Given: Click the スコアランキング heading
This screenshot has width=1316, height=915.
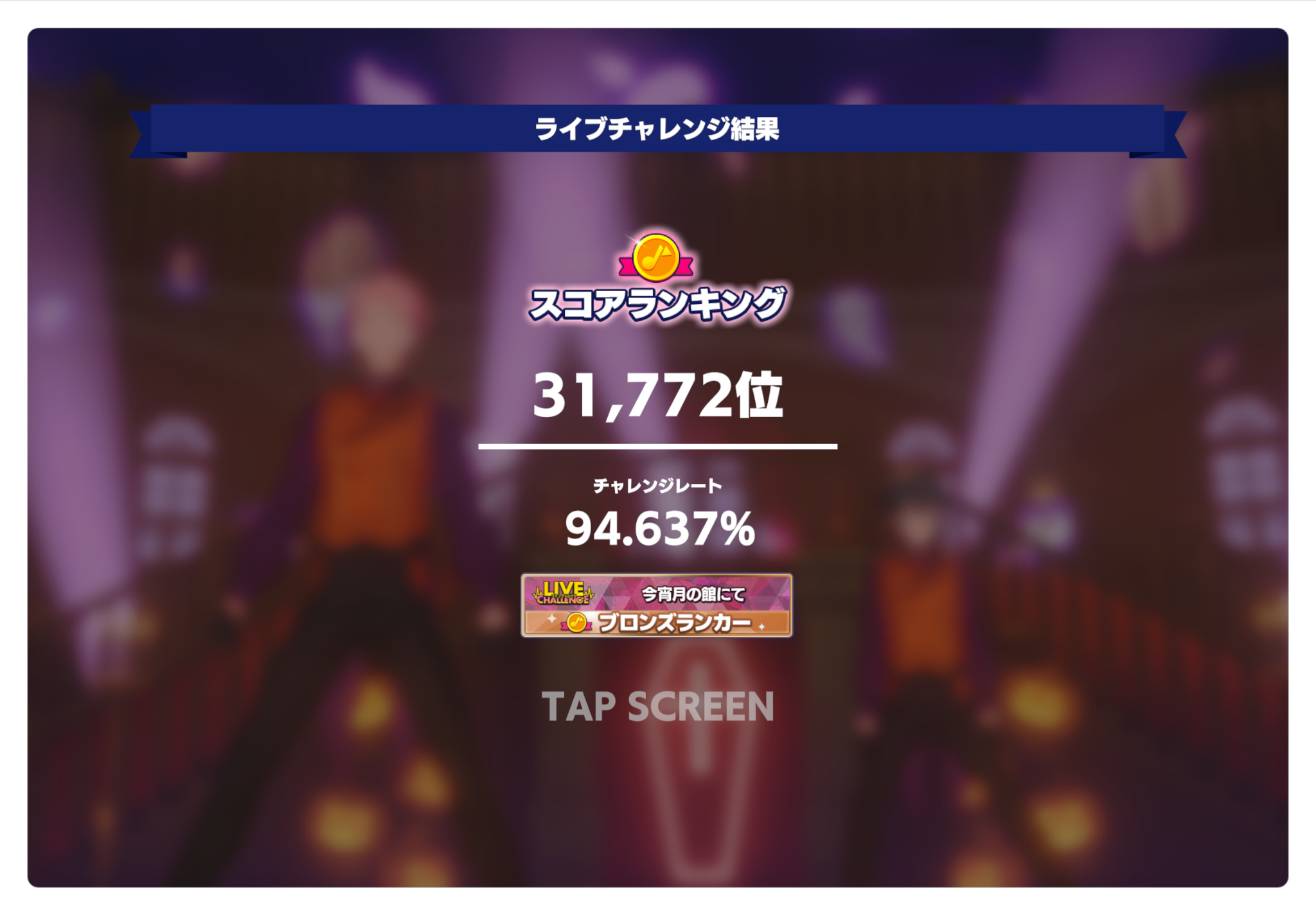Looking at the screenshot, I should (x=657, y=303).
